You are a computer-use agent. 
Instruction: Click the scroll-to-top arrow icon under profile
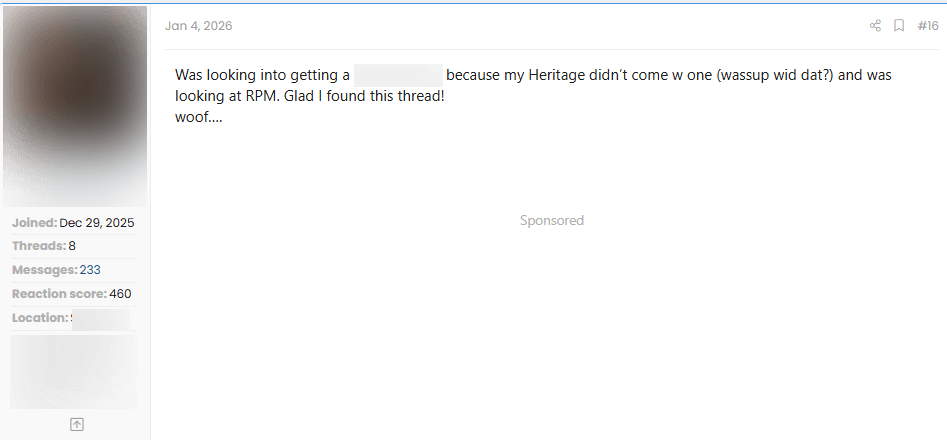tap(77, 424)
